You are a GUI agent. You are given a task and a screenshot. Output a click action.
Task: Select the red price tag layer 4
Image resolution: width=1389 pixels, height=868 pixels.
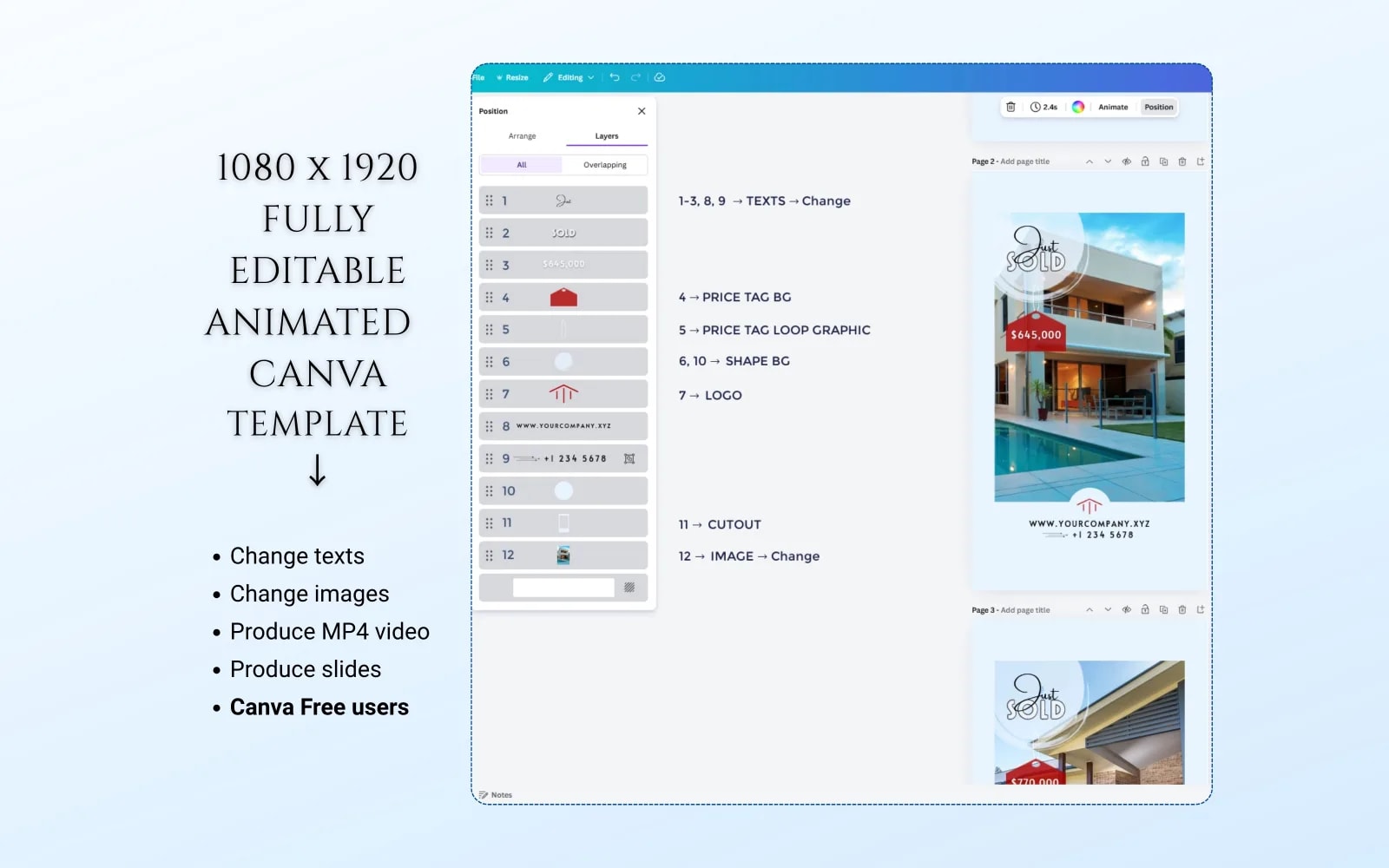pyautogui.click(x=563, y=297)
